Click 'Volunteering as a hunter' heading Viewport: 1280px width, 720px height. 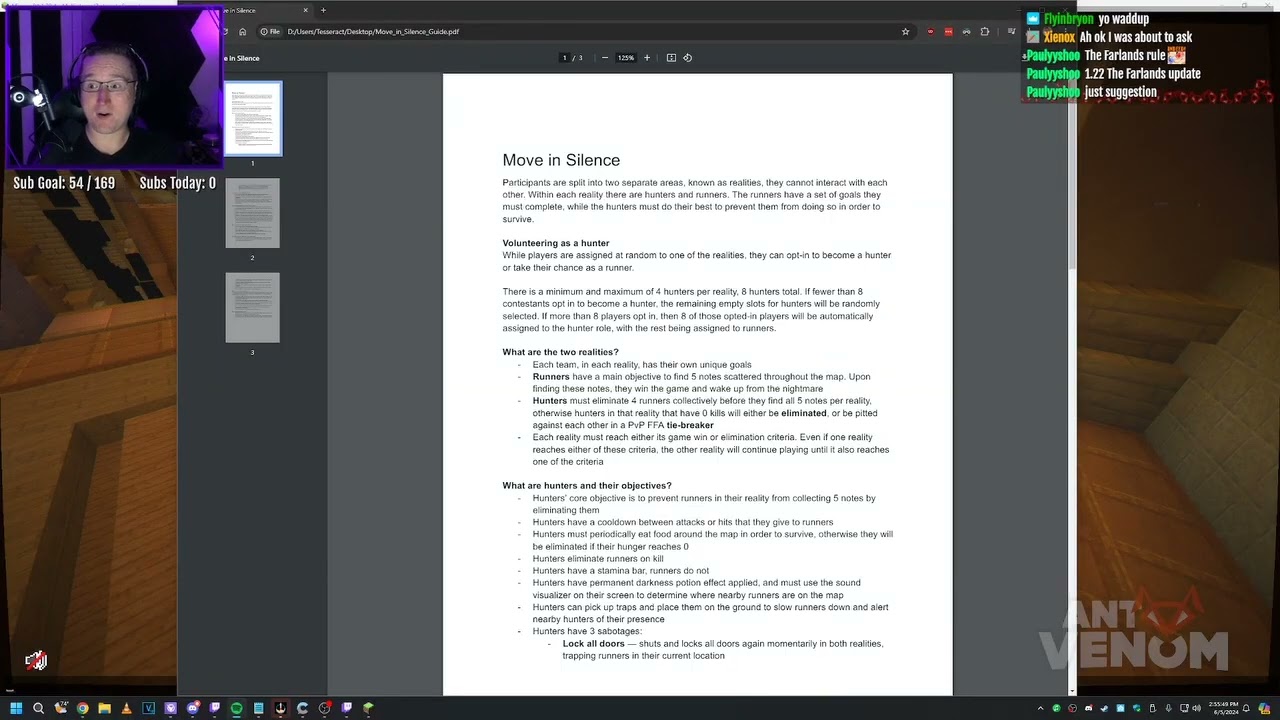point(556,243)
